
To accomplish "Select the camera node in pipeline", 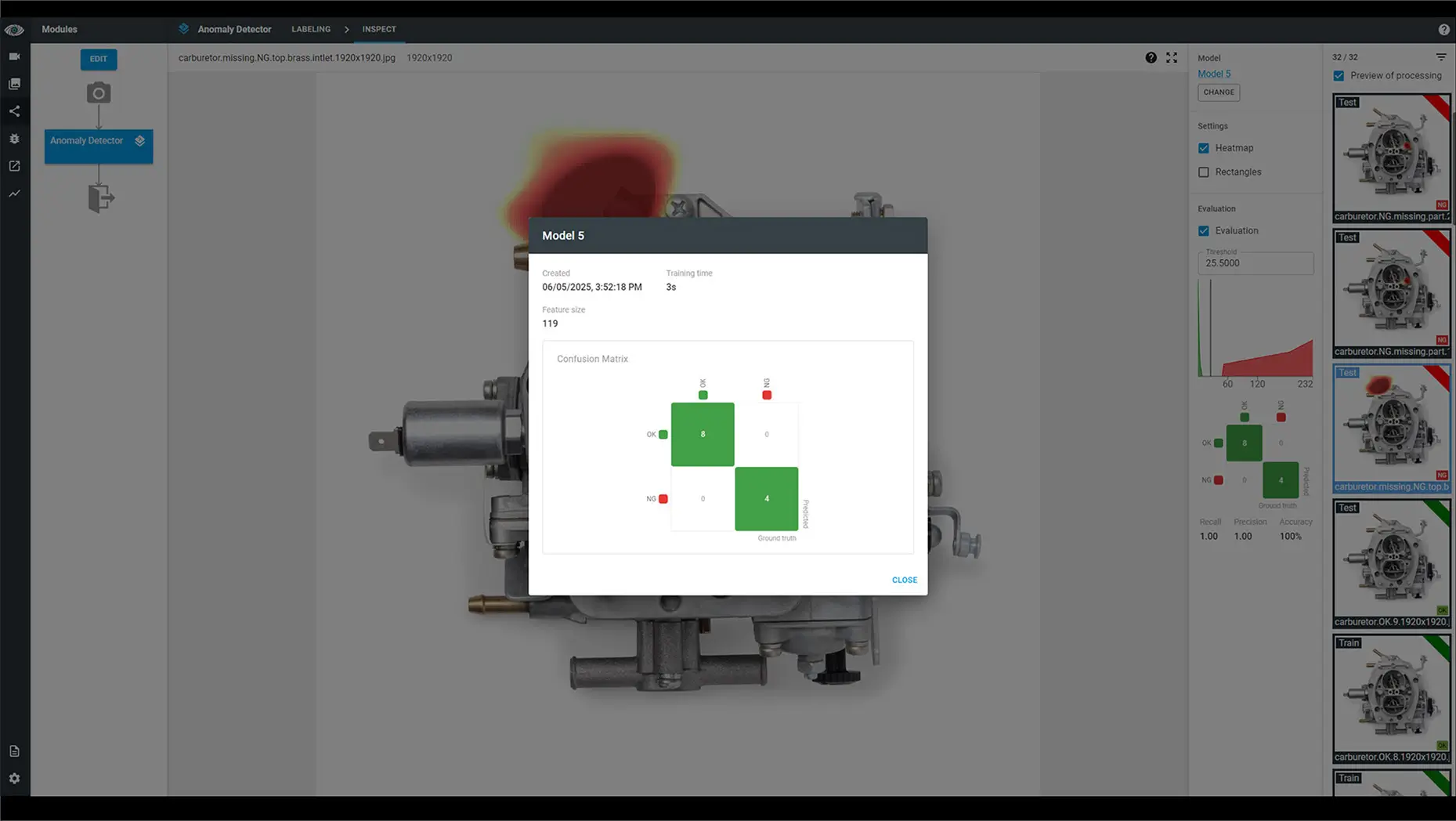I will [x=99, y=93].
